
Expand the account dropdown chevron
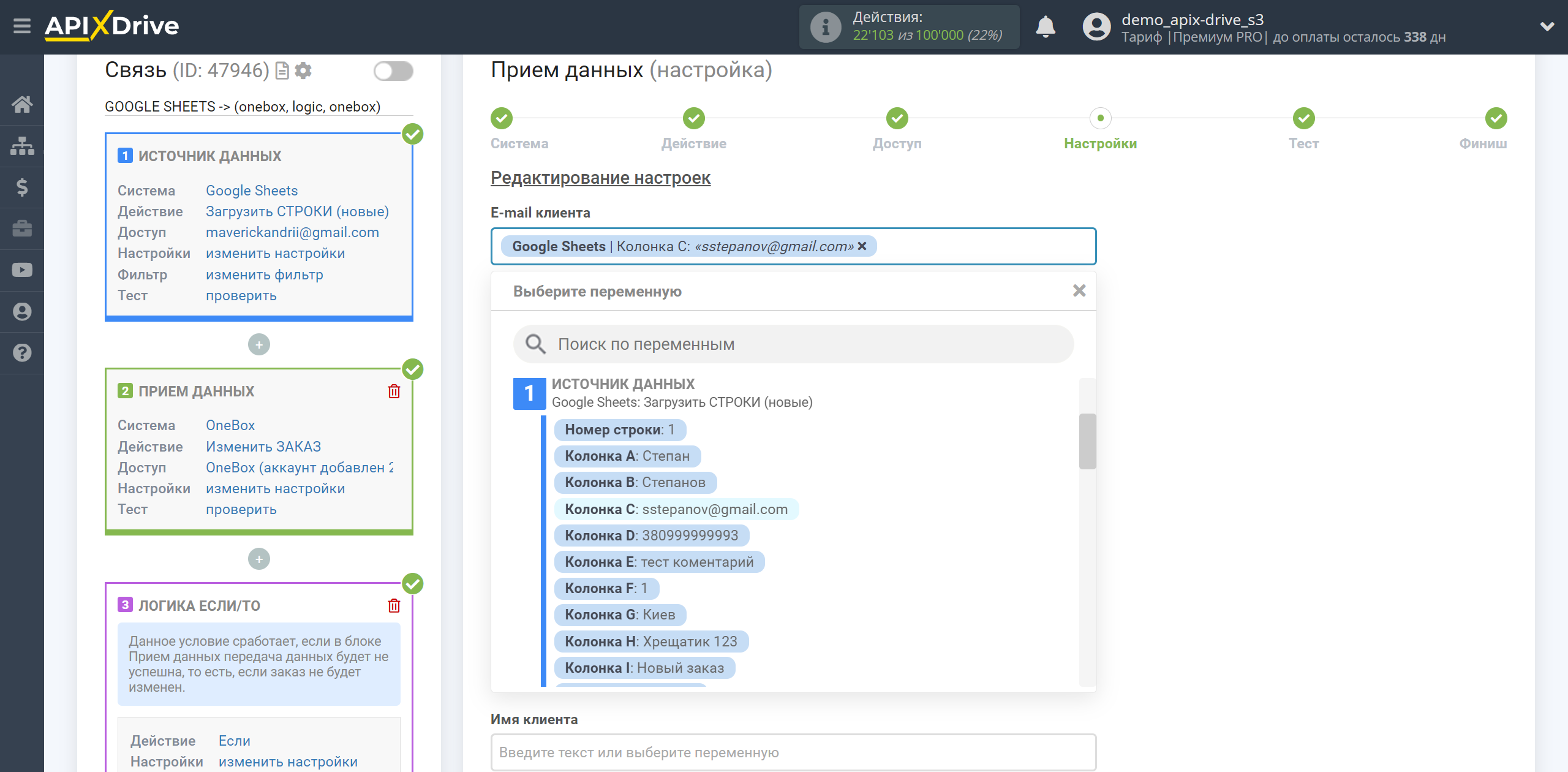(1547, 26)
